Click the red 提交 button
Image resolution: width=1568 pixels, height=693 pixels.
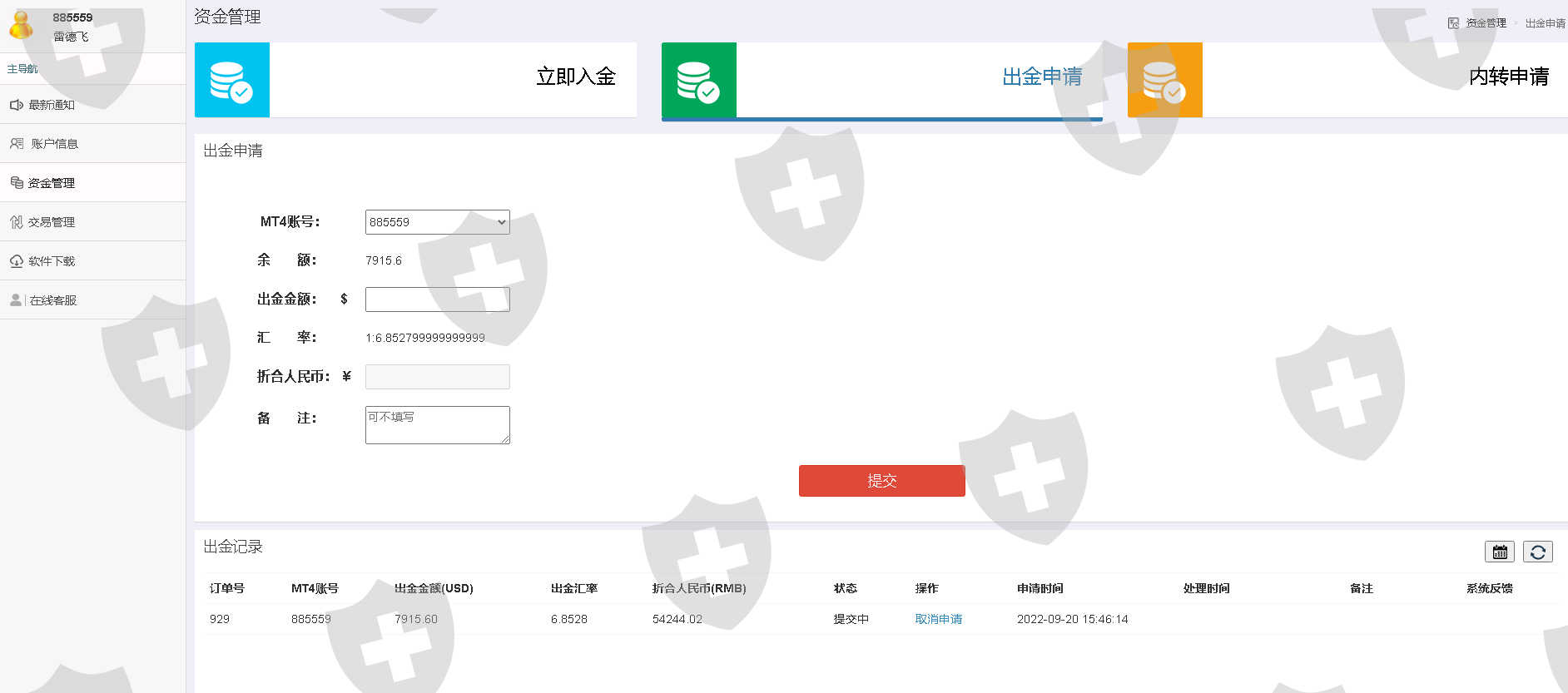[881, 481]
